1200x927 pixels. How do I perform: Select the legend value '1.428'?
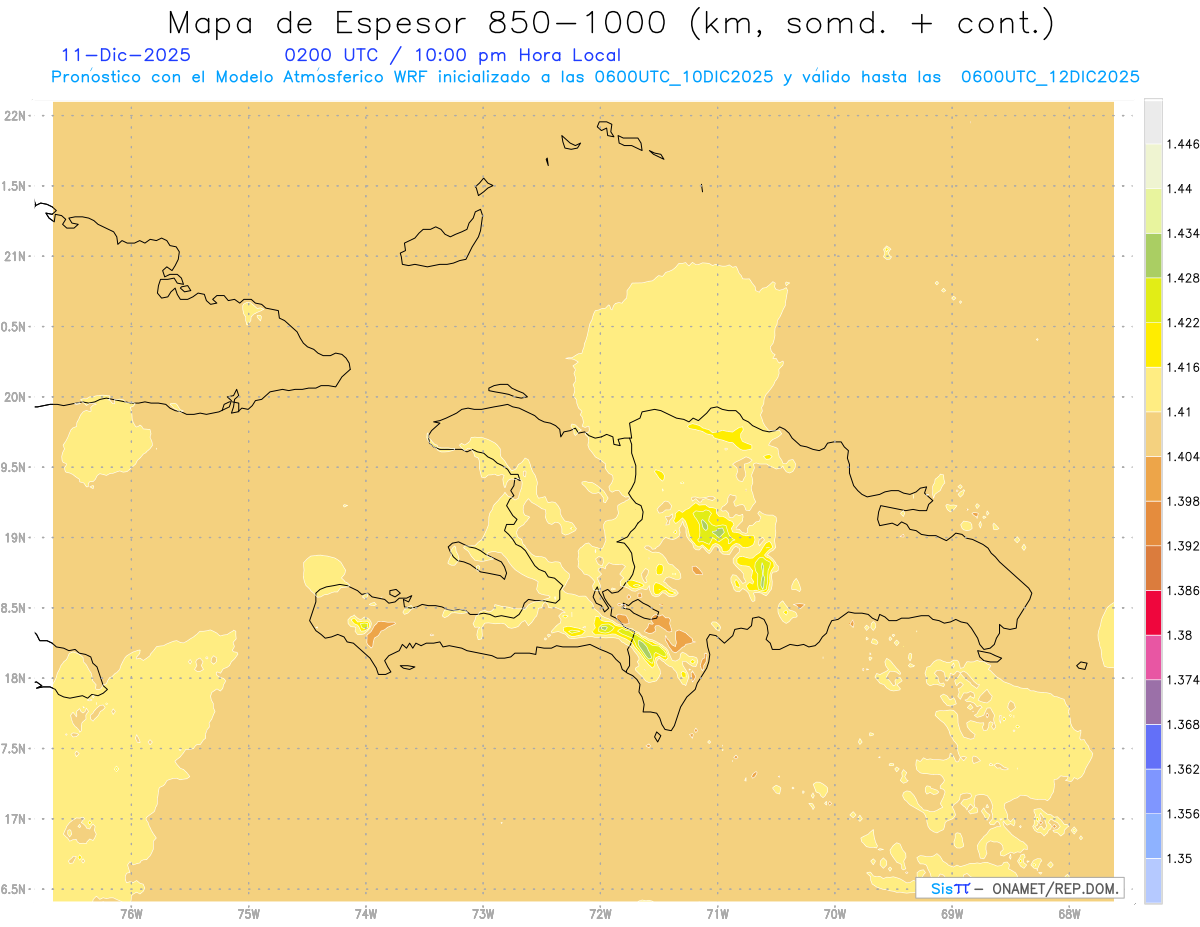[x=1183, y=278]
